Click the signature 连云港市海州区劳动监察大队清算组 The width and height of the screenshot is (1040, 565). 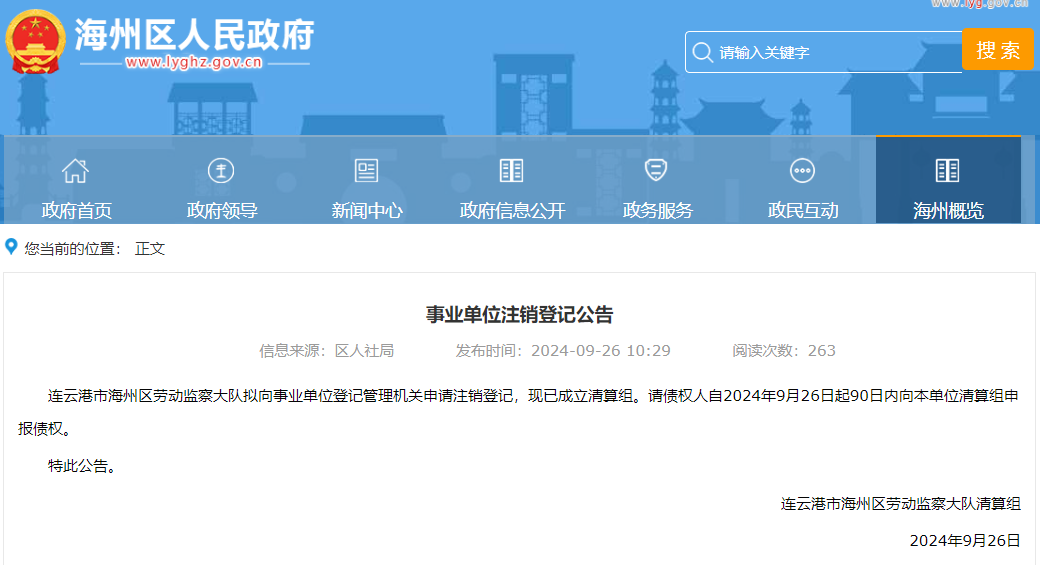point(900,504)
